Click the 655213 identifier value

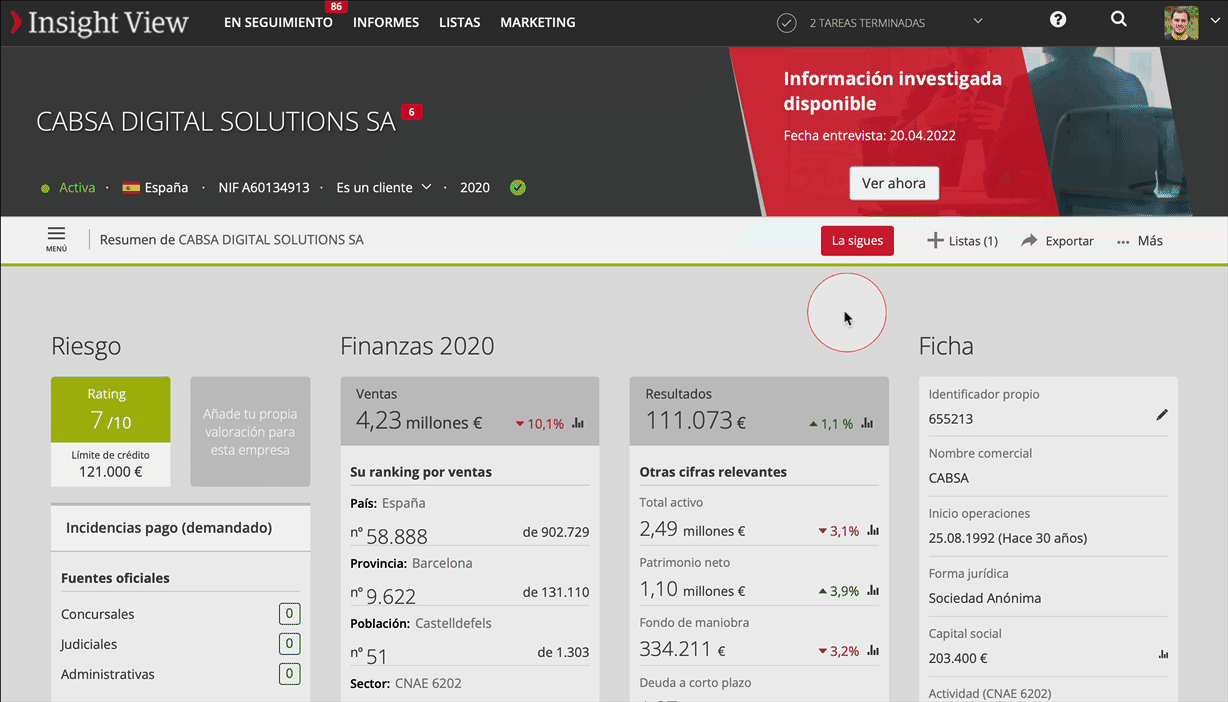tap(951, 419)
